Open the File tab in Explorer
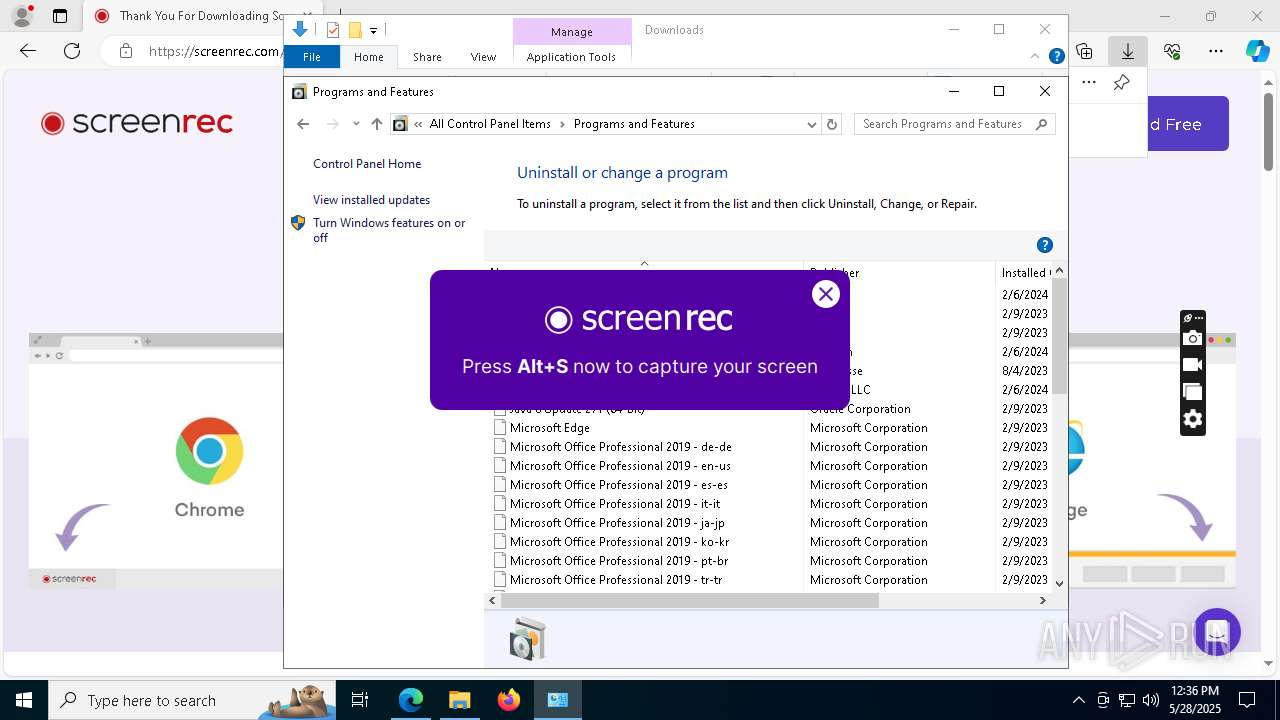The width and height of the screenshot is (1280, 720). tap(312, 57)
